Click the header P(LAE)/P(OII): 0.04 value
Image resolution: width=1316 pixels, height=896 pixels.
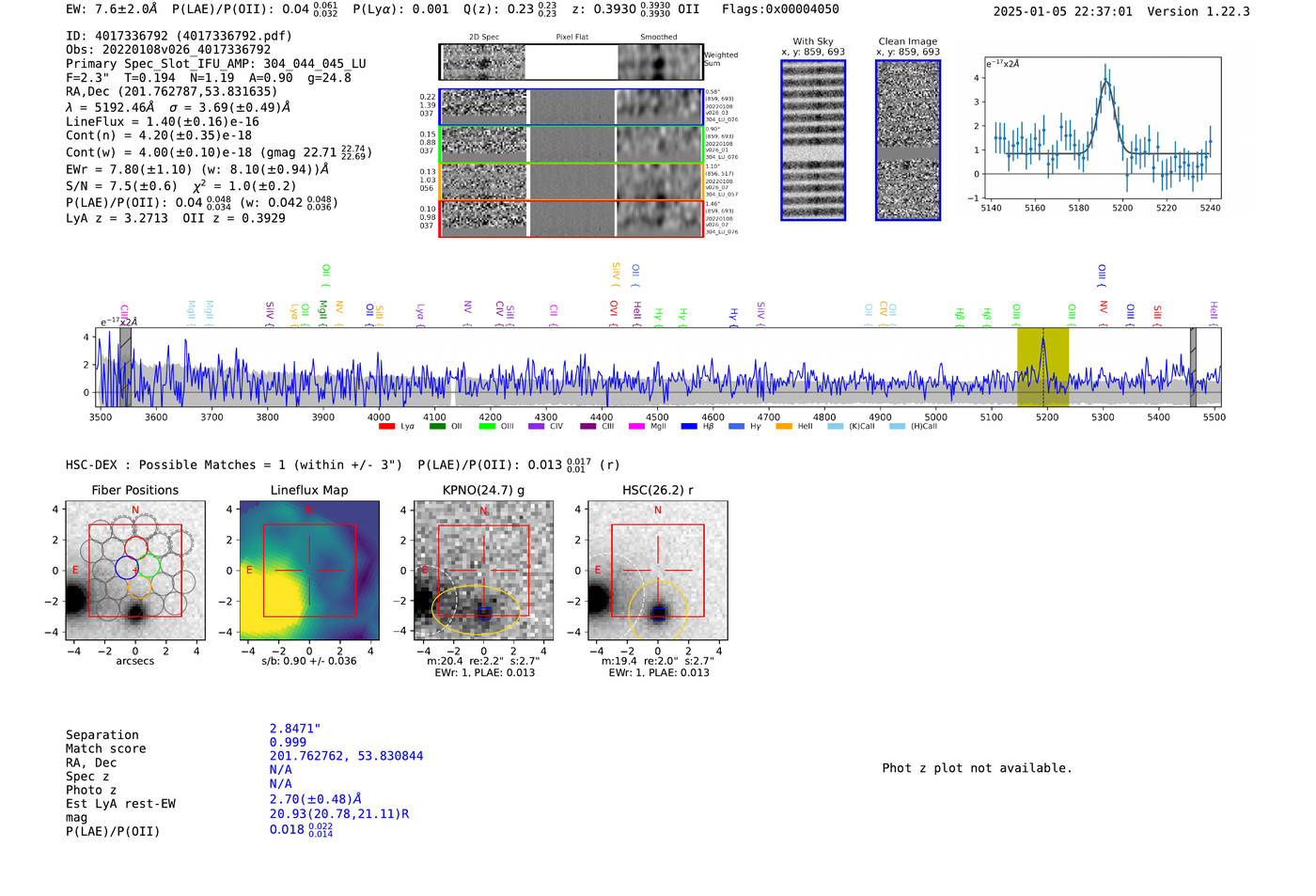(255, 9)
